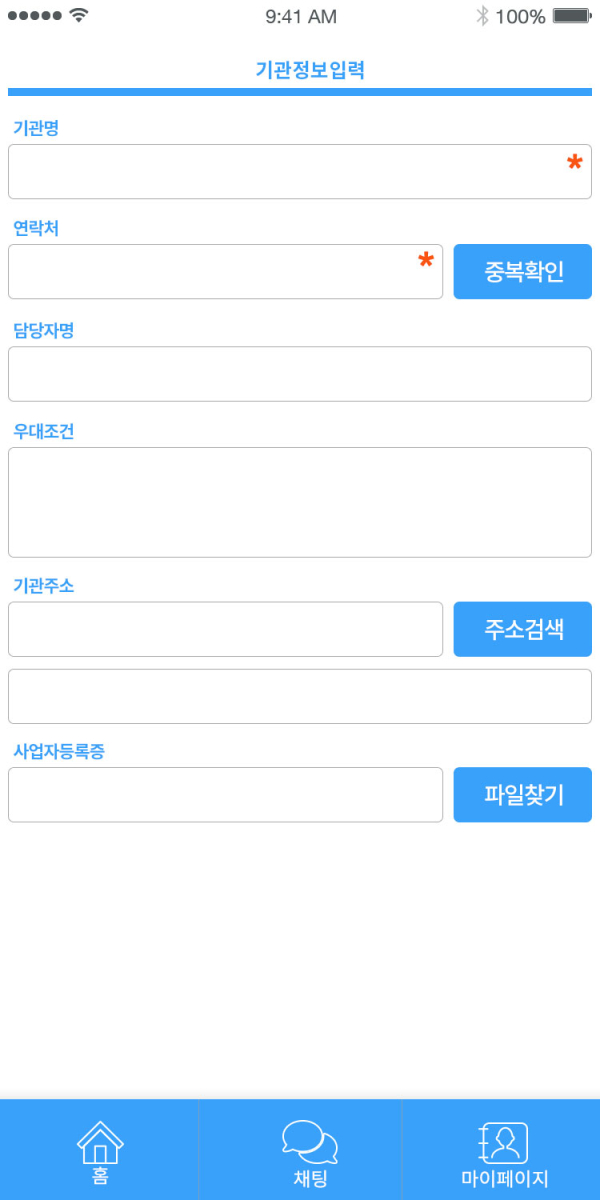The height and width of the screenshot is (1200, 600).
Task: Focus the 연락처 input field
Action: pos(225,272)
